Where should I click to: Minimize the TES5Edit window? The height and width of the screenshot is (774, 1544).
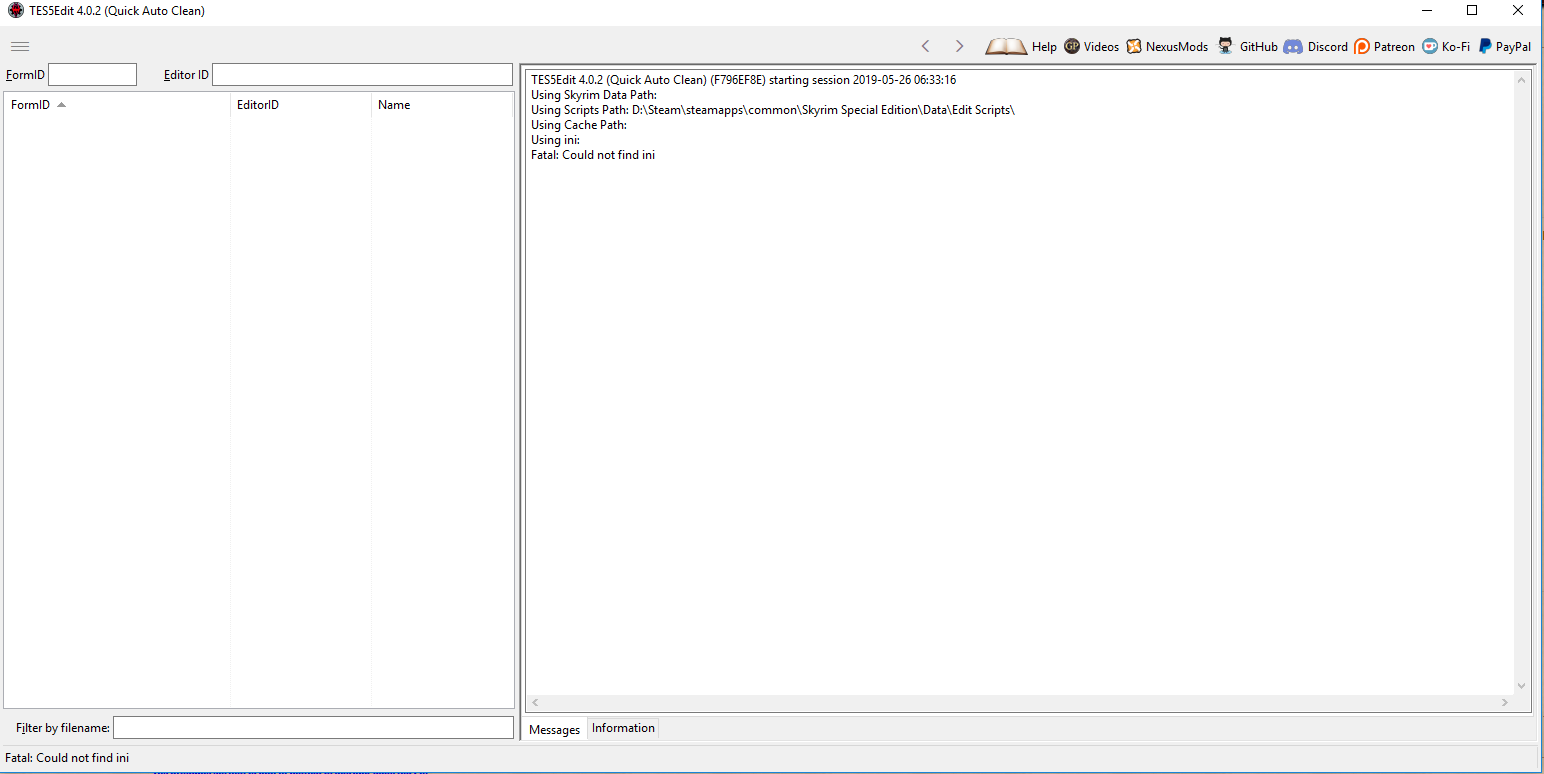1426,11
